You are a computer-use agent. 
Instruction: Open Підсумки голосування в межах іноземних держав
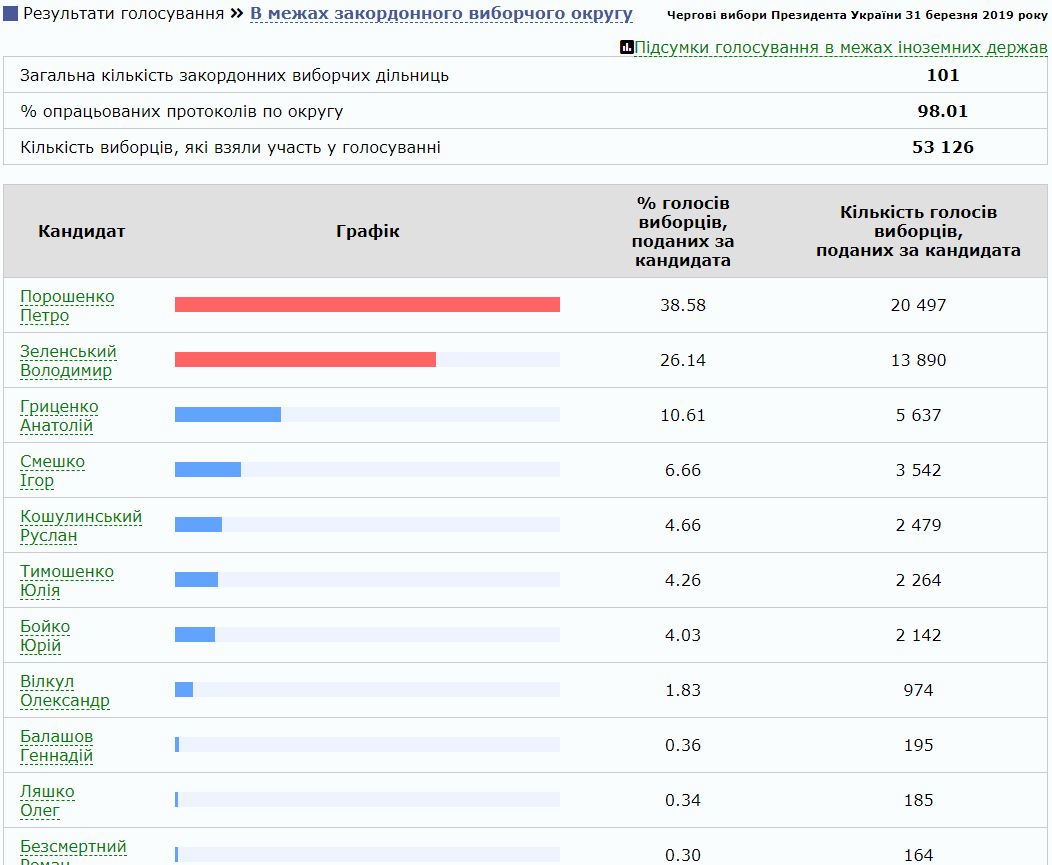[840, 47]
